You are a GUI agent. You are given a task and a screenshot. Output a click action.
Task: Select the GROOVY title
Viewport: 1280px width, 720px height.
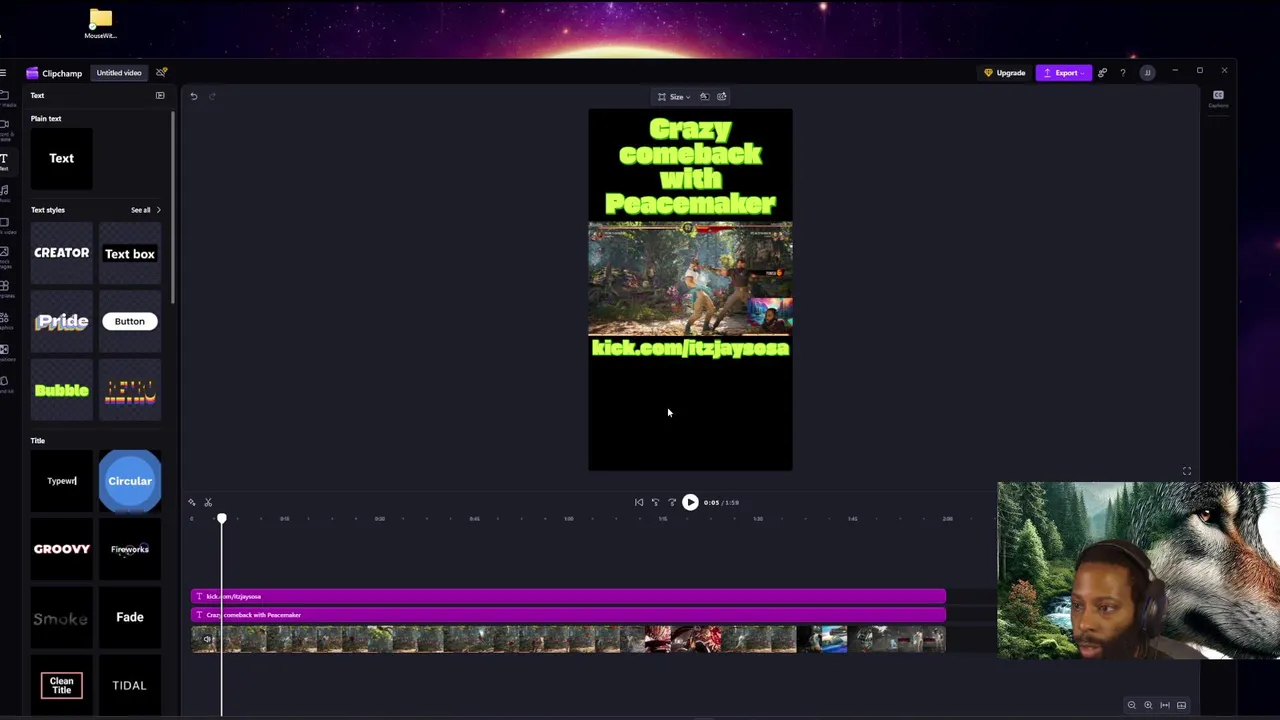tap(62, 549)
